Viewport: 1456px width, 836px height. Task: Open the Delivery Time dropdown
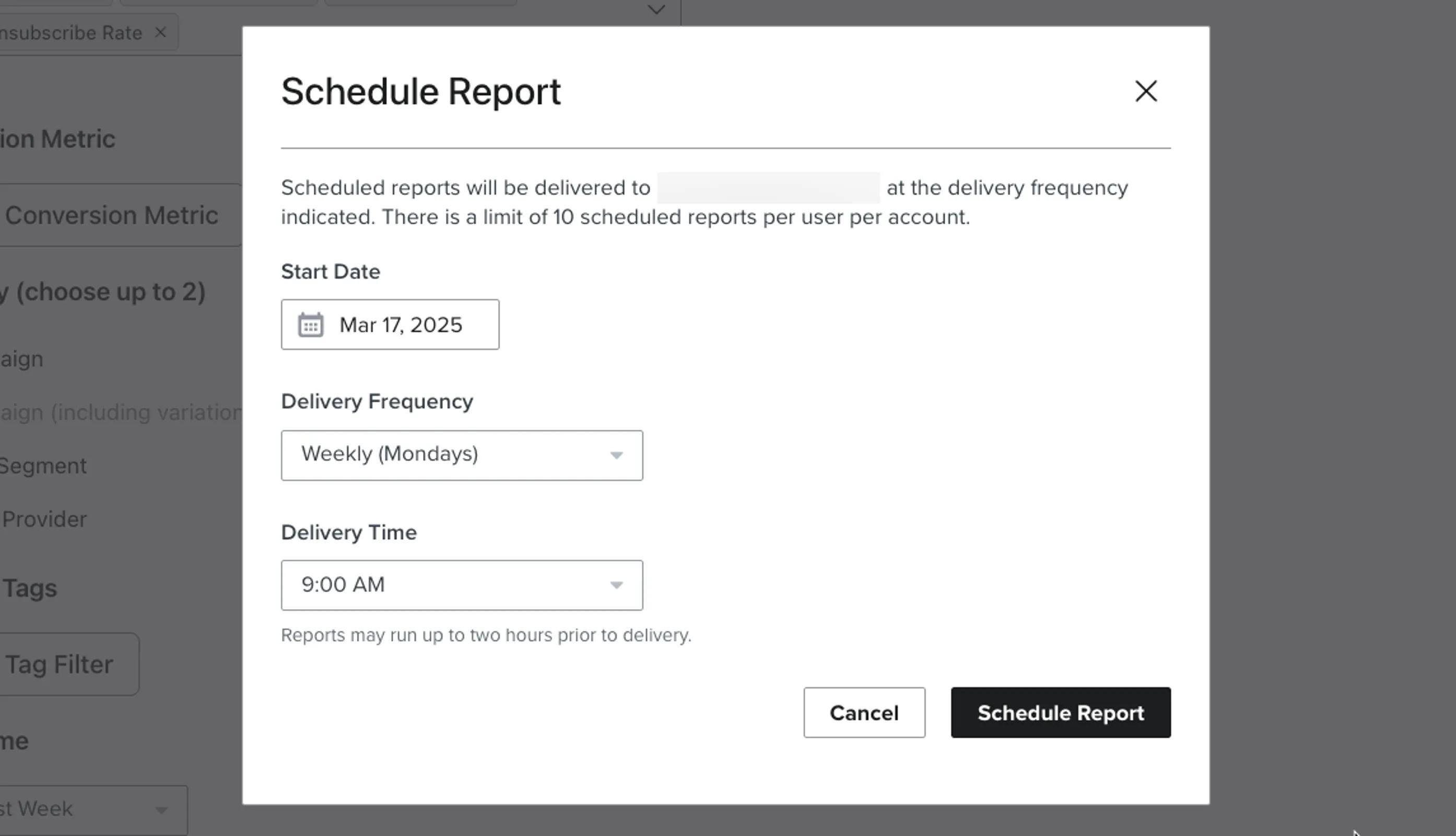462,585
